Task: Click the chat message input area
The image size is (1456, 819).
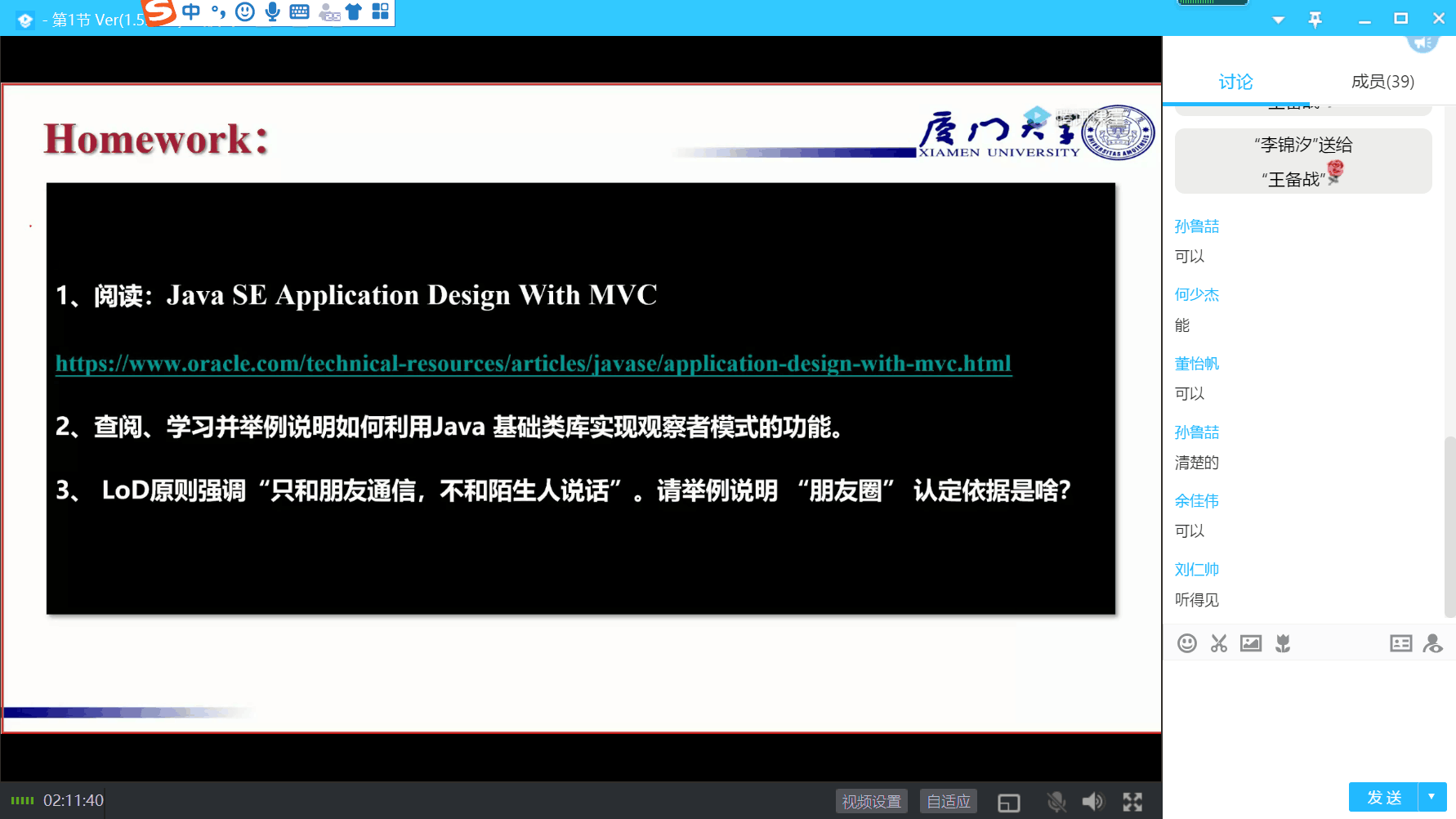Action: pos(1309,719)
